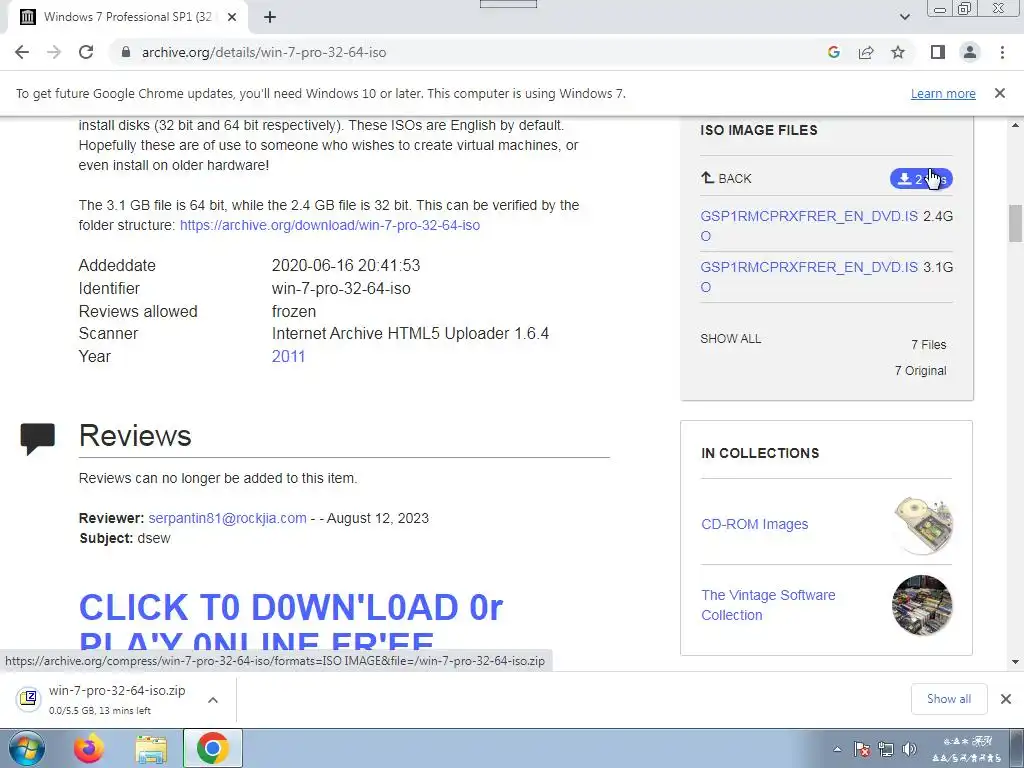Click the Scanner value Internet Archive HTML5 Uploader
1024x768 pixels.
click(410, 334)
